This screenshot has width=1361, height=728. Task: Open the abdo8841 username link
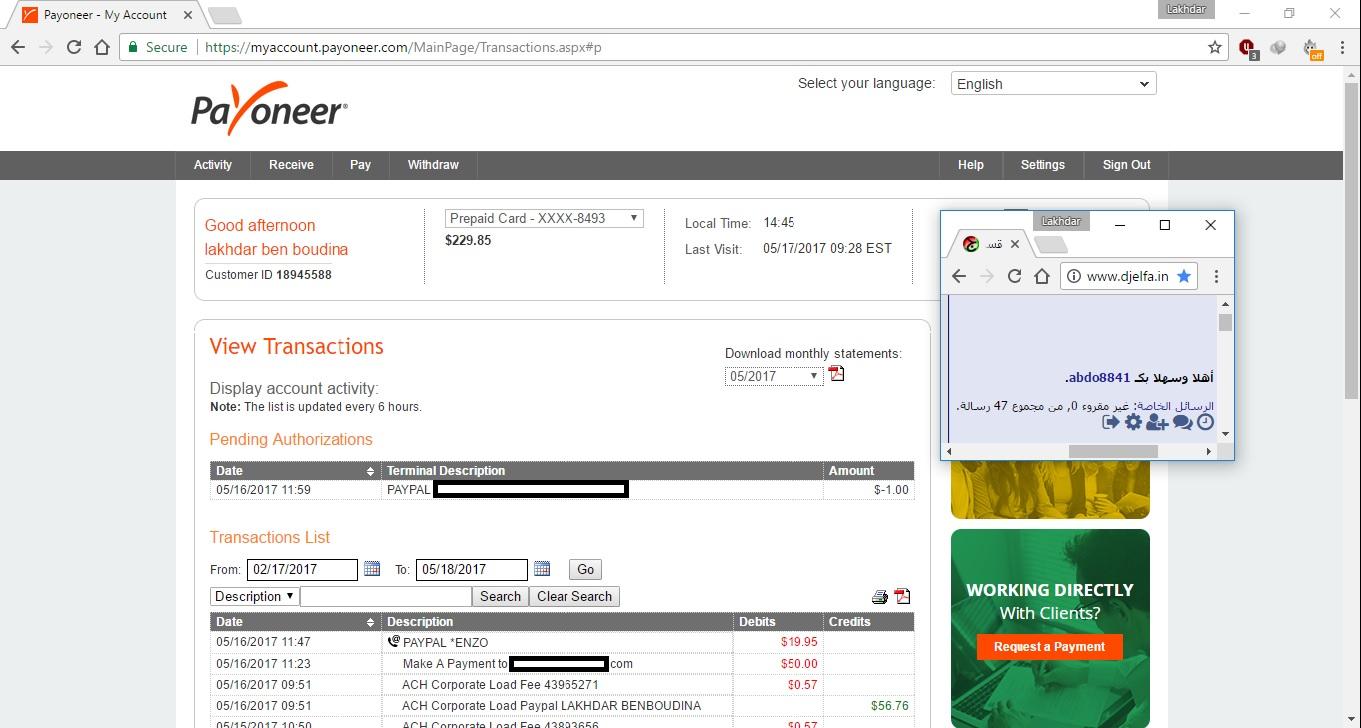click(x=1097, y=378)
